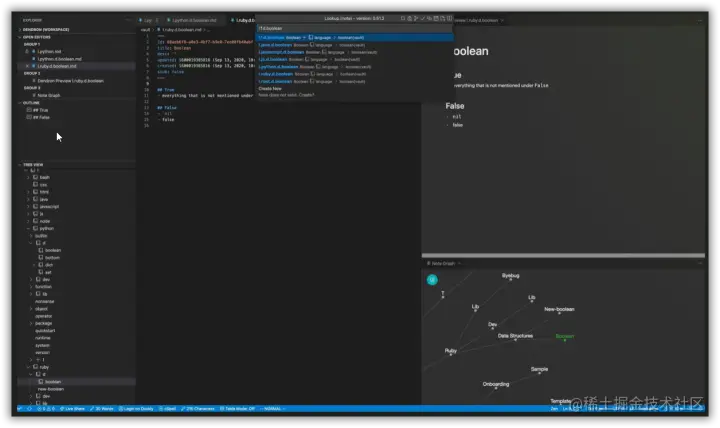
Task: Expand the javascript node in Tree View
Action: pos(28,207)
